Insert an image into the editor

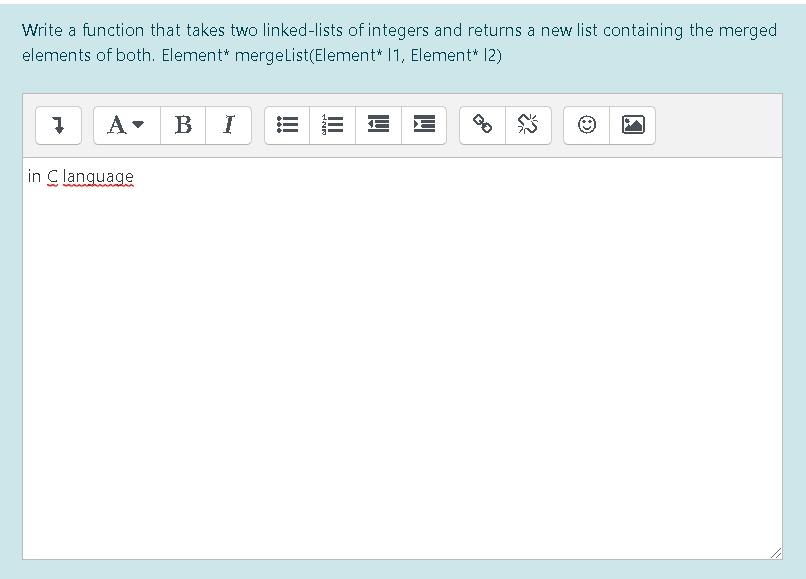[632, 125]
